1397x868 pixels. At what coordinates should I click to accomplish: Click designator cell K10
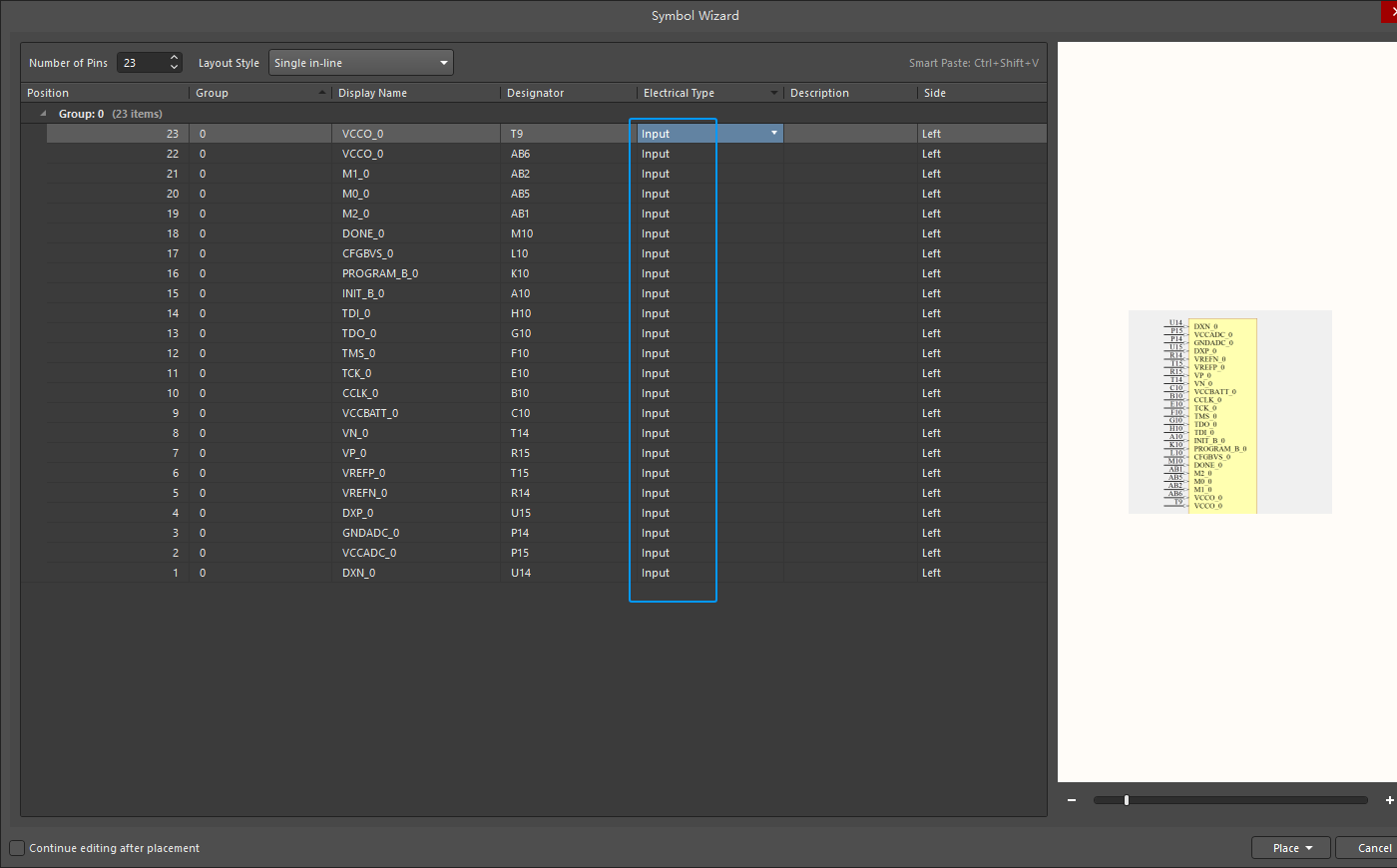(x=569, y=273)
